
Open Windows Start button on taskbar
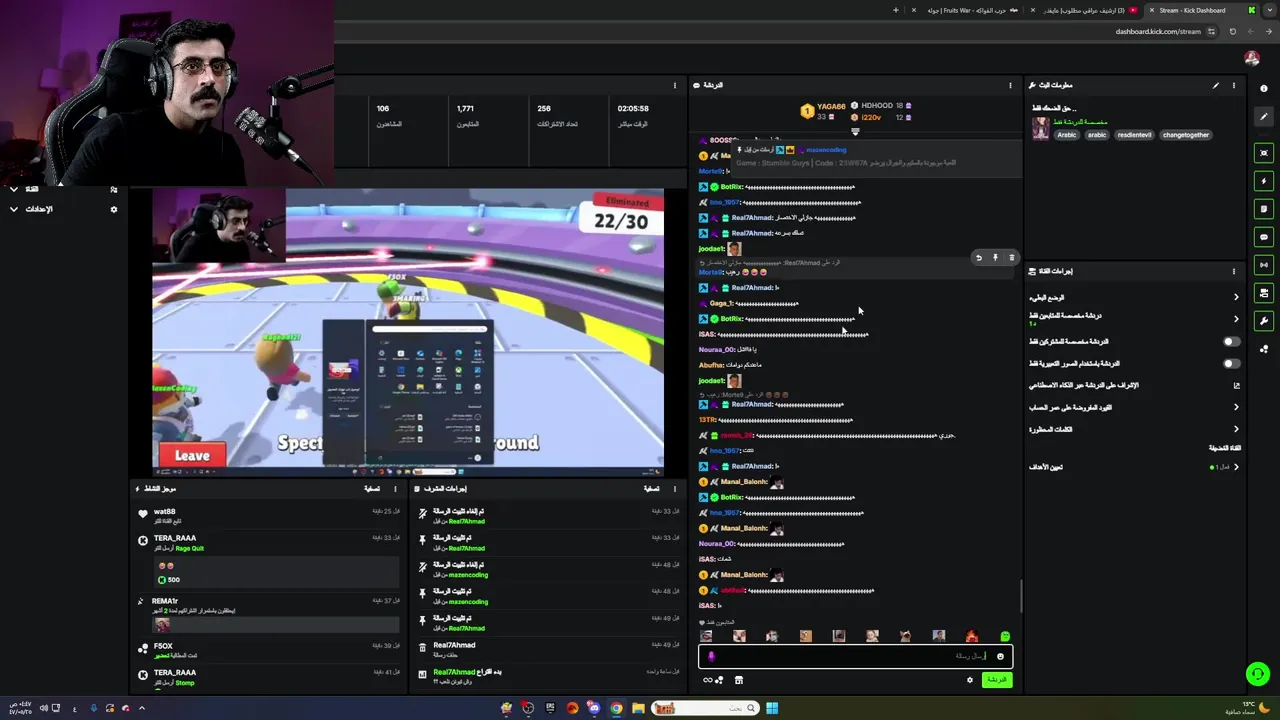tap(771, 709)
